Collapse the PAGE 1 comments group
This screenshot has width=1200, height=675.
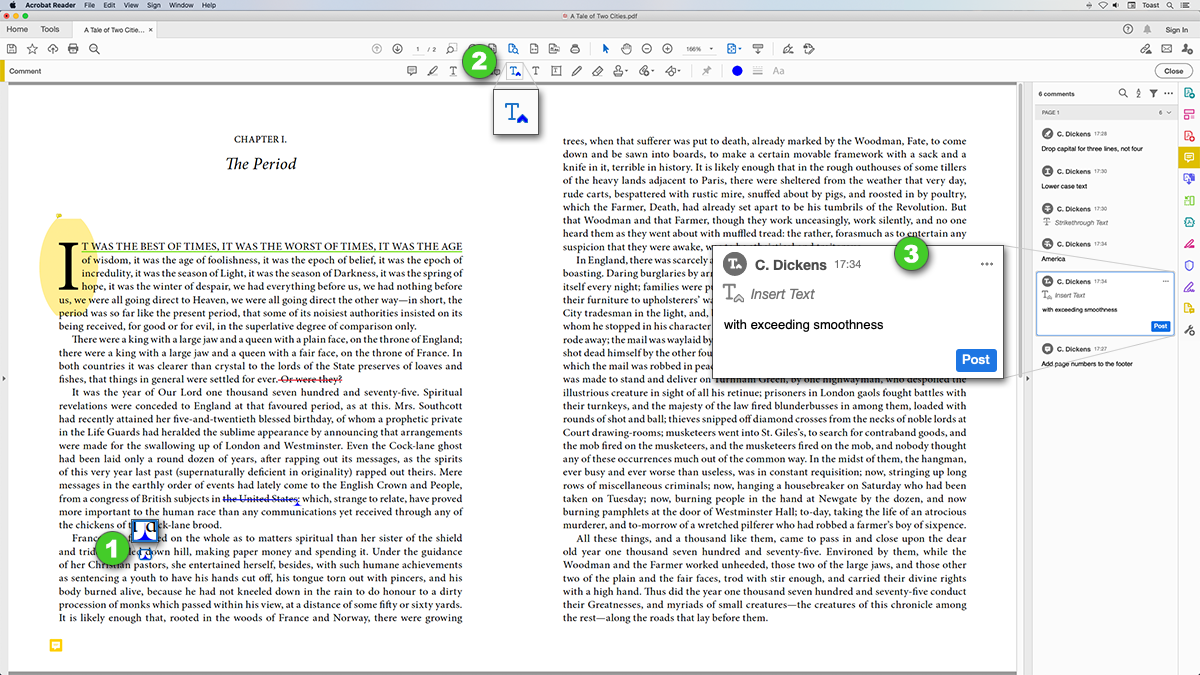pos(1169,113)
